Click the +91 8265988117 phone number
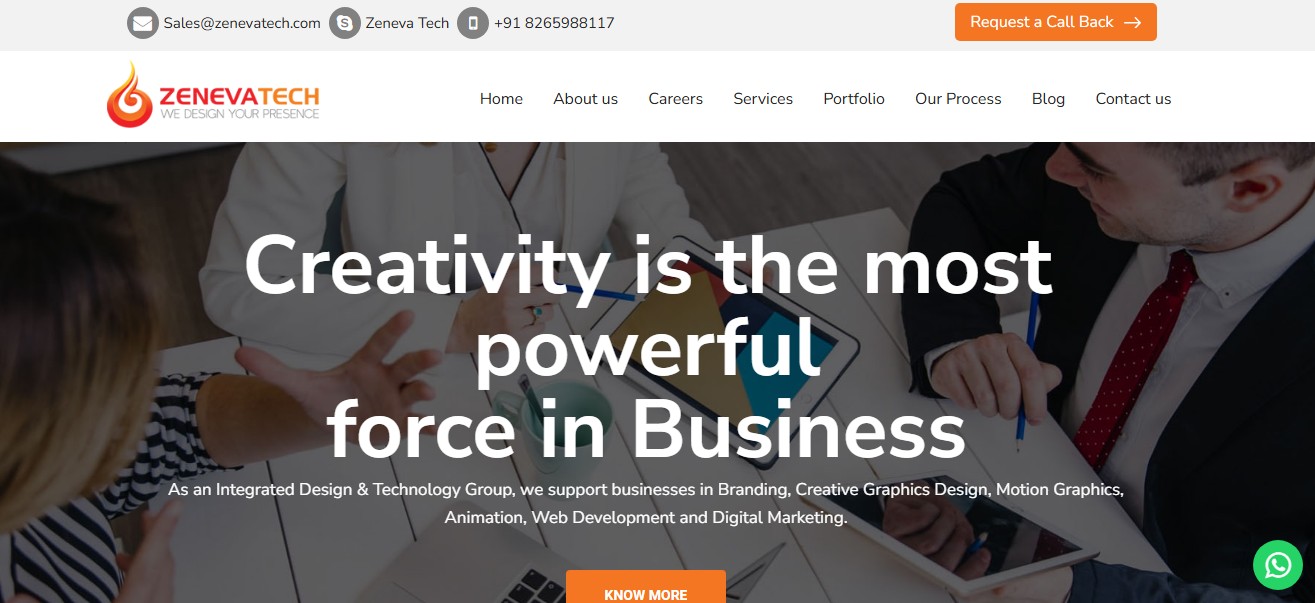 [x=554, y=23]
